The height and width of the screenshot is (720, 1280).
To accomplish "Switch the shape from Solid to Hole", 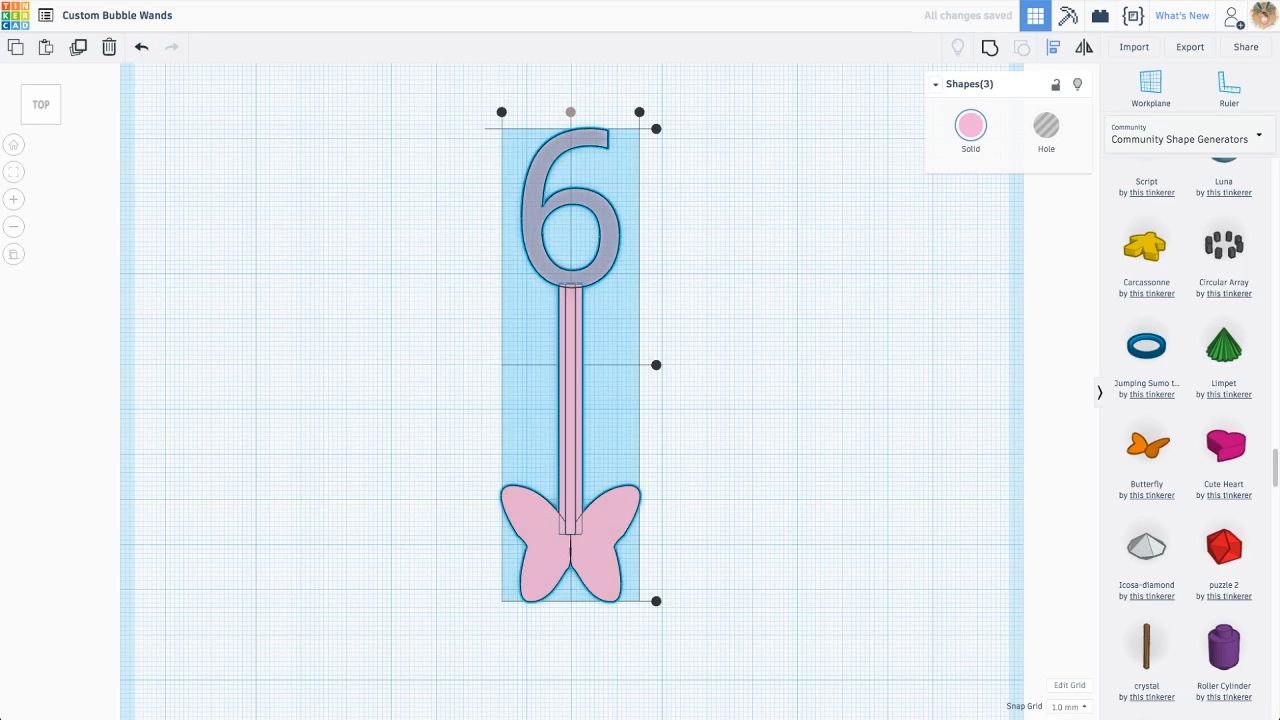I will tap(1046, 125).
